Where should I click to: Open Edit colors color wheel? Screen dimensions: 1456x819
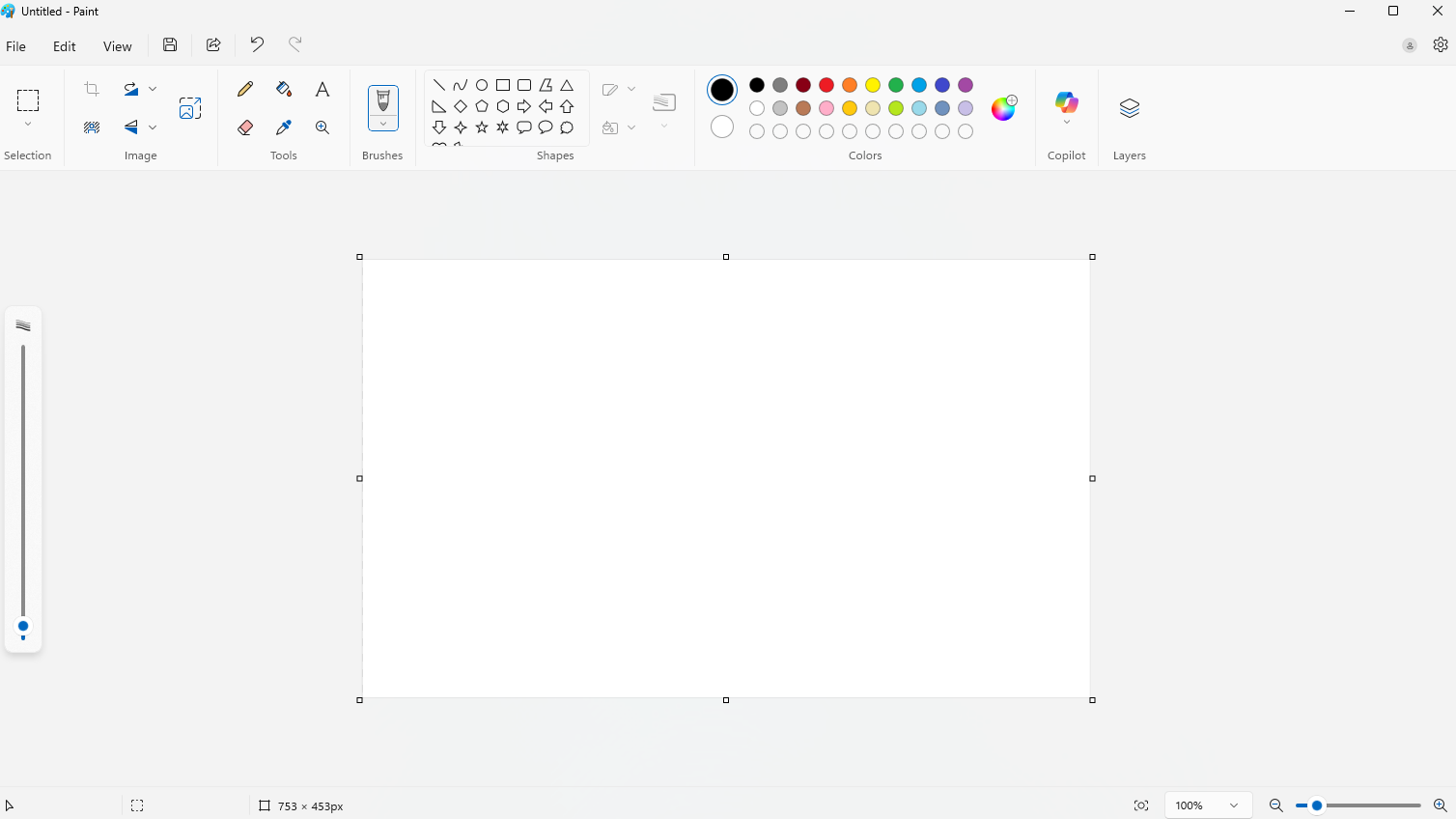(x=1004, y=107)
